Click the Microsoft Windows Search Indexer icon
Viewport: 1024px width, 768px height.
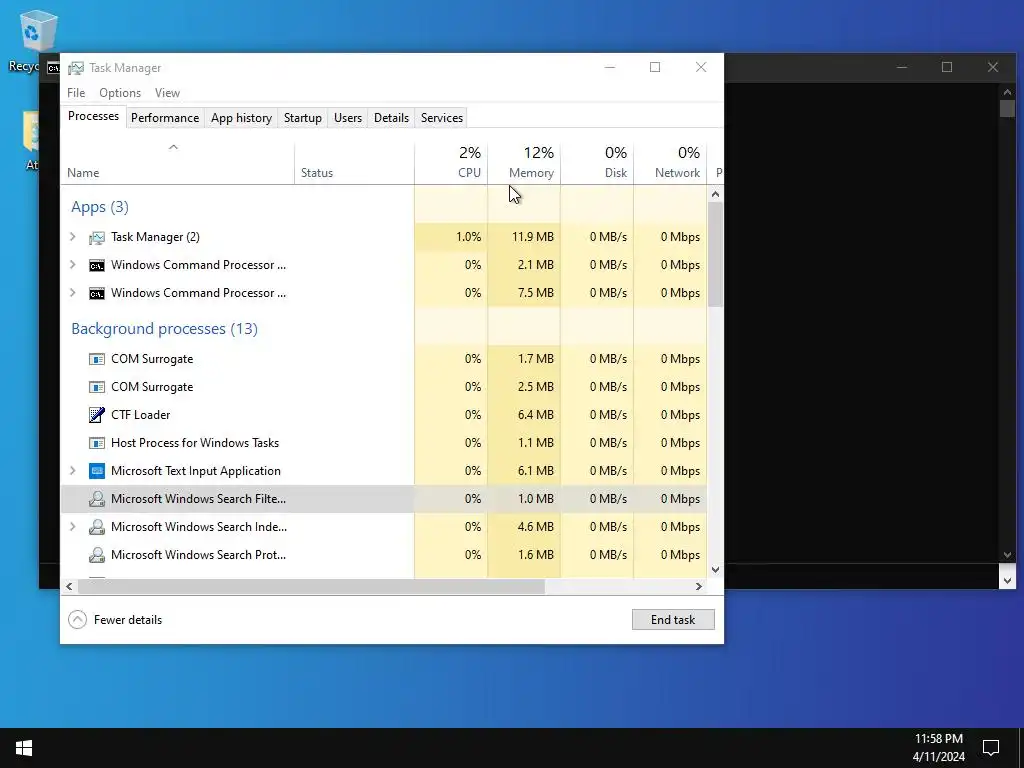point(97,527)
